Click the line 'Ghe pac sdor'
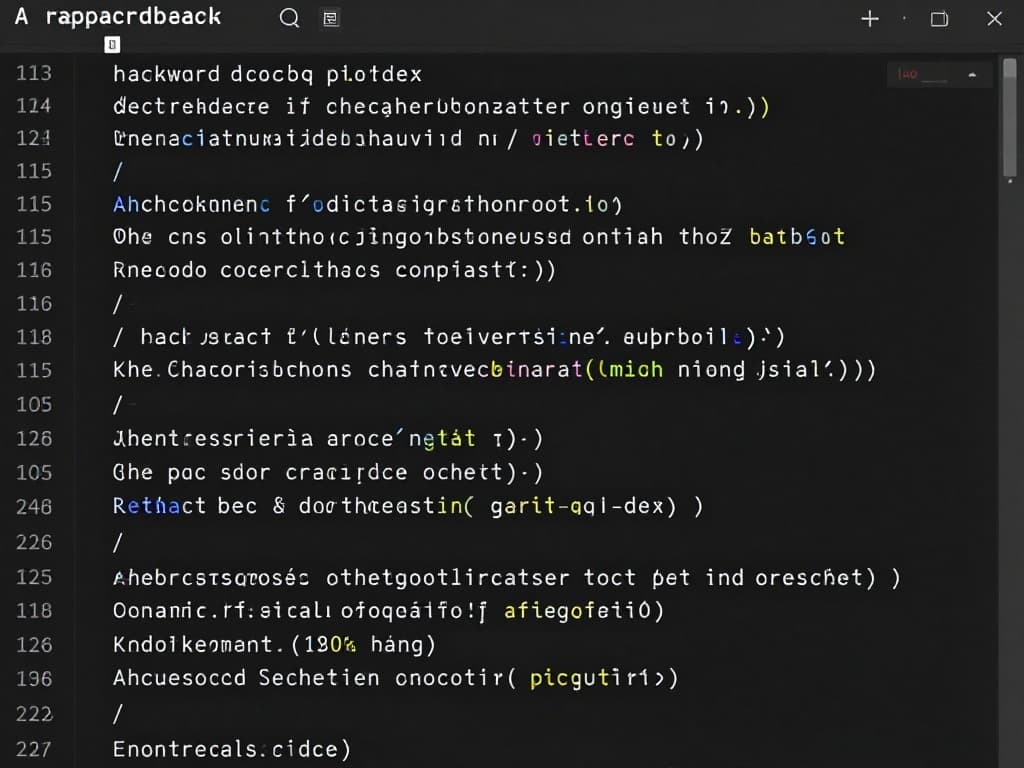 click(328, 472)
